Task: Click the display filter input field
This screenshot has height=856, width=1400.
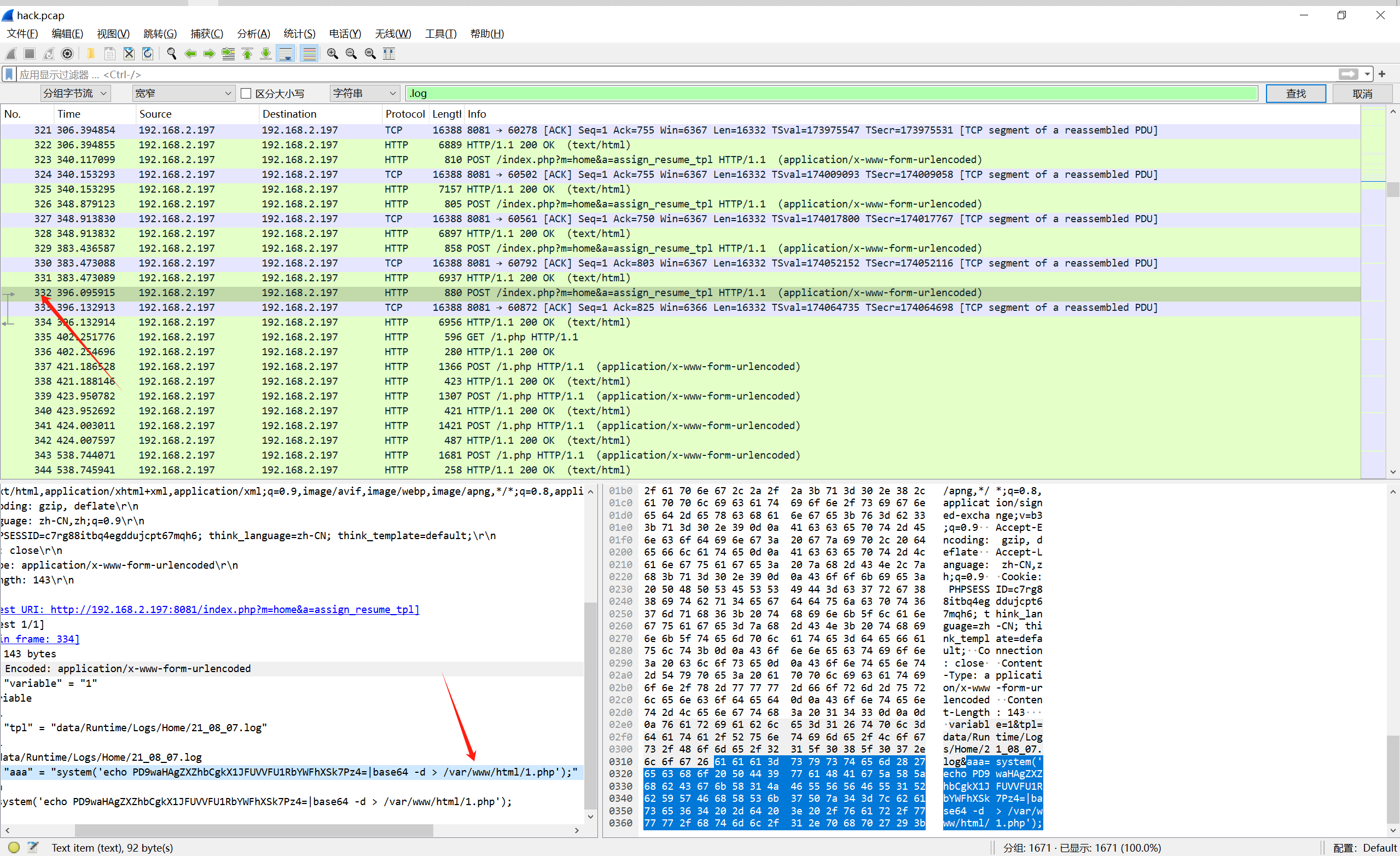Action: pyautogui.click(x=670, y=74)
